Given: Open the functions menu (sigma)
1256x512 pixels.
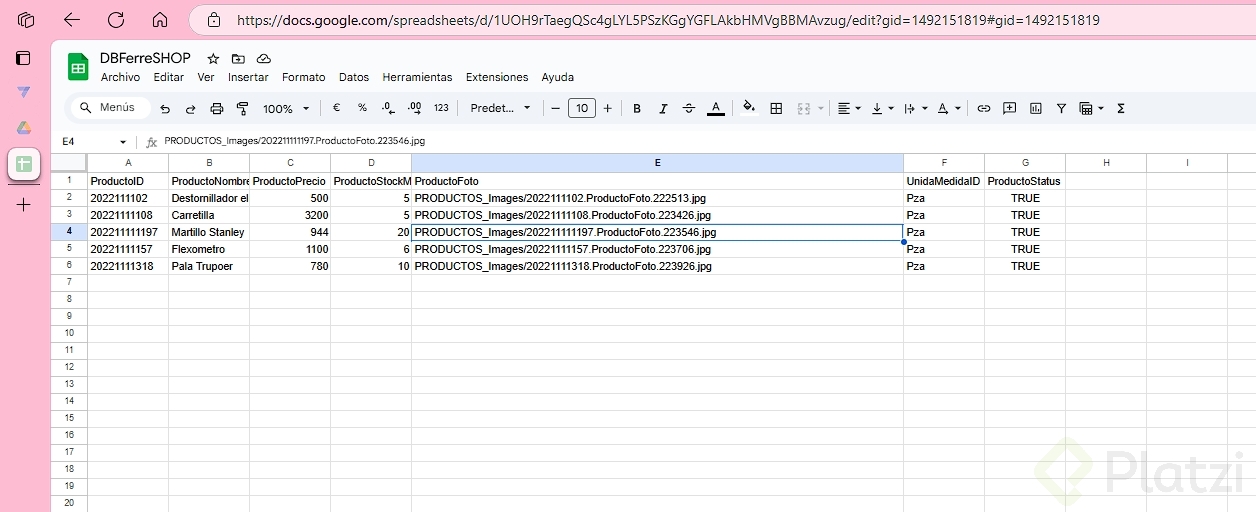Looking at the screenshot, I should (1121, 108).
